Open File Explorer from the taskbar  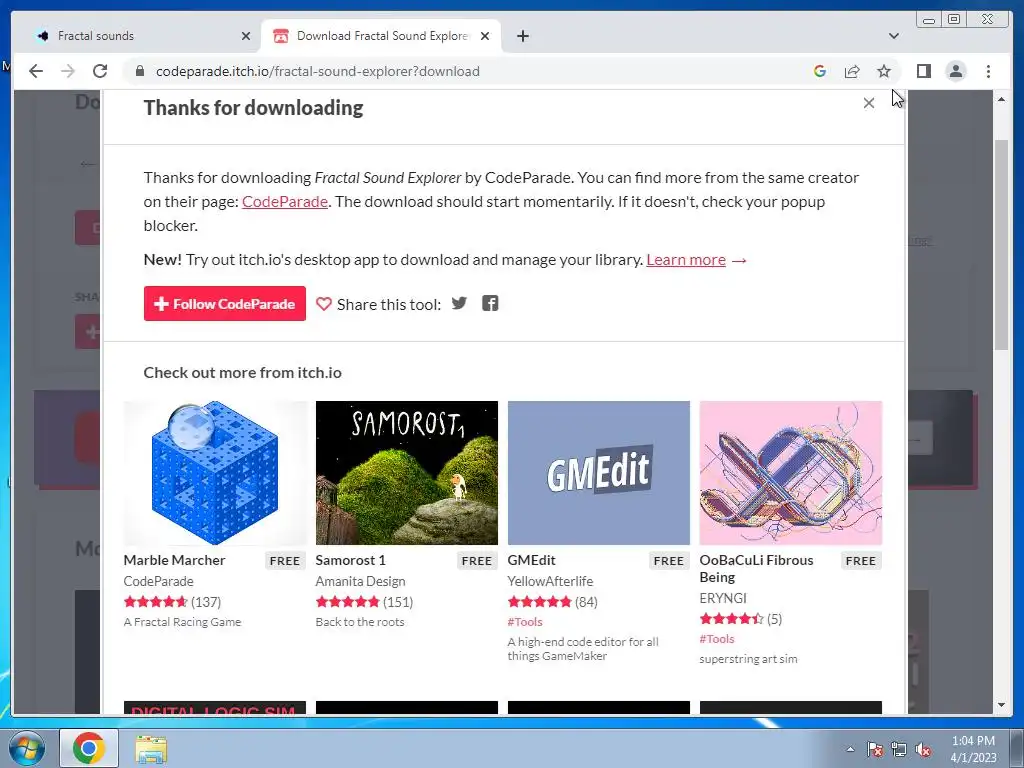[151, 748]
